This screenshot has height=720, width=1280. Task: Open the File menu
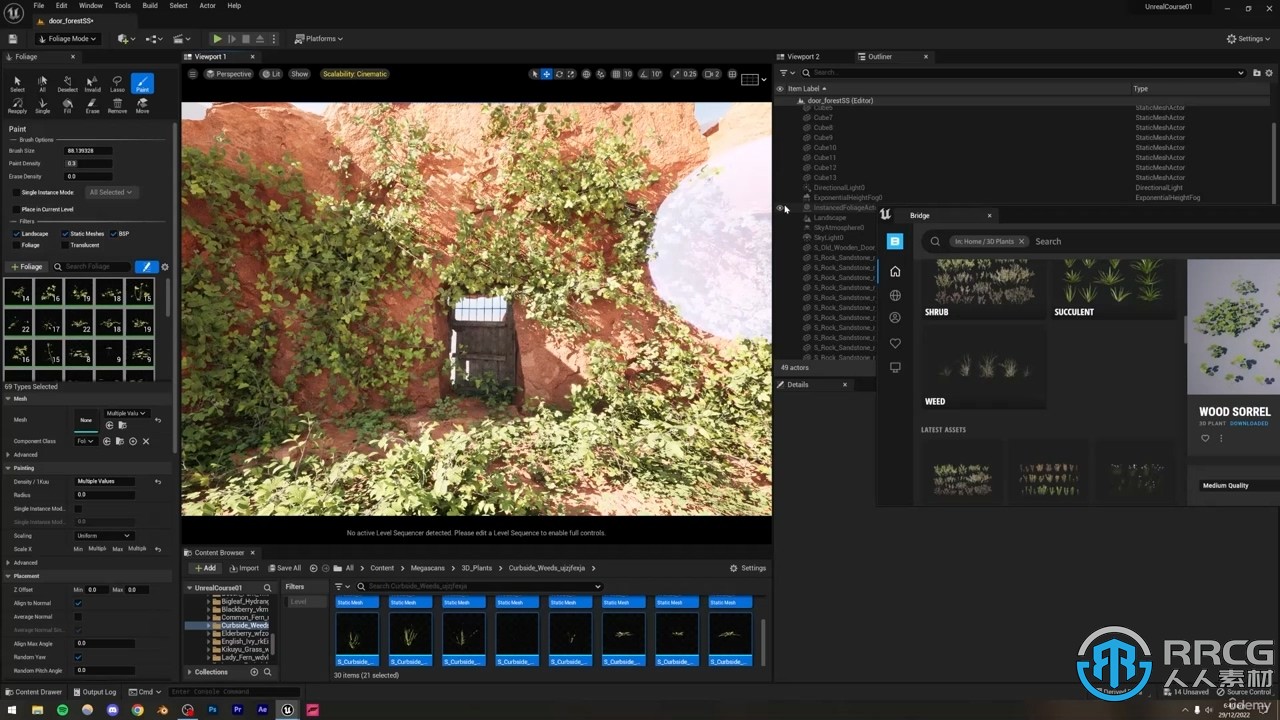39,6
